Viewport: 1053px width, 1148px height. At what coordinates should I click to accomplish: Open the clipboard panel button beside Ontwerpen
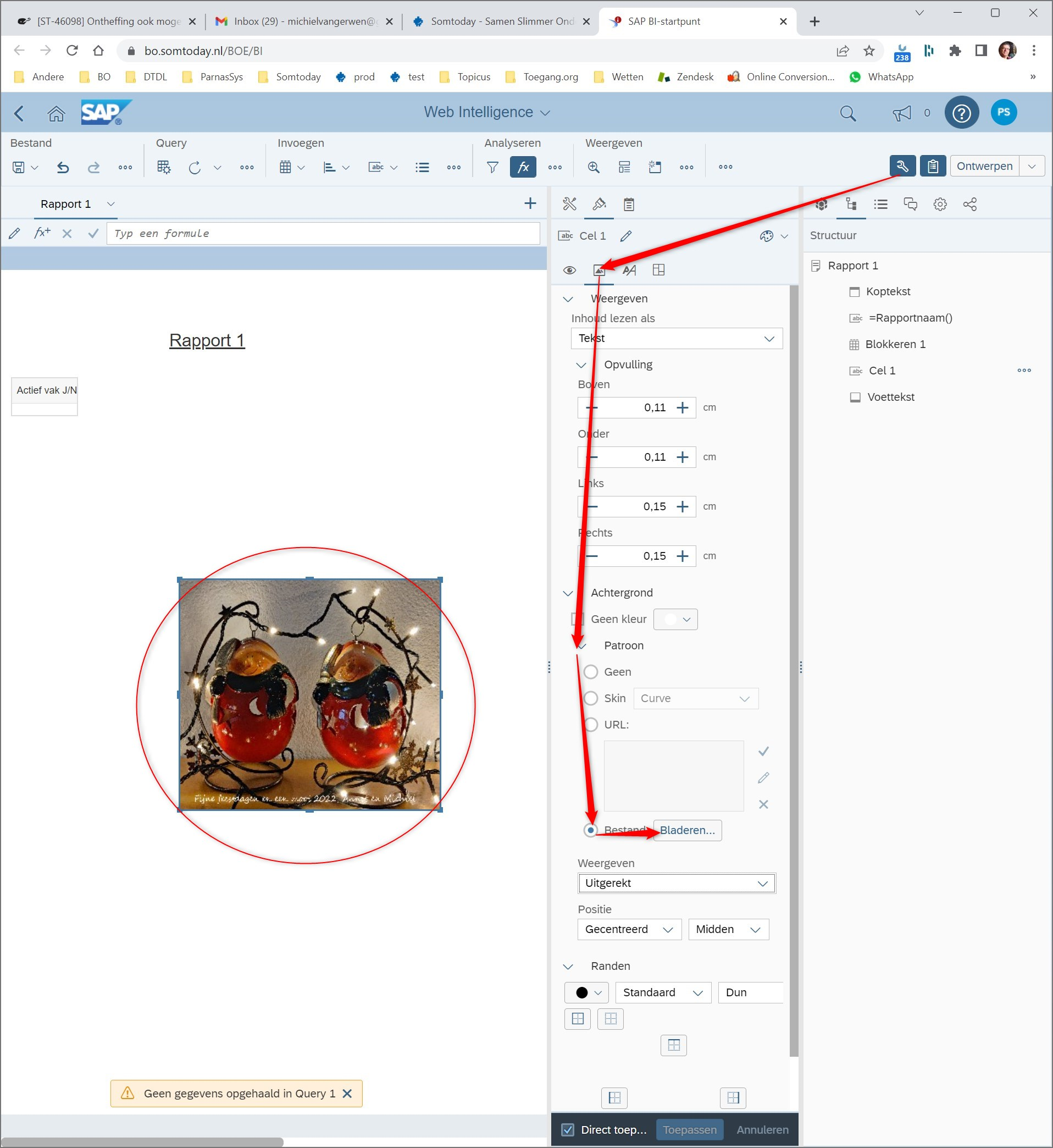(933, 167)
